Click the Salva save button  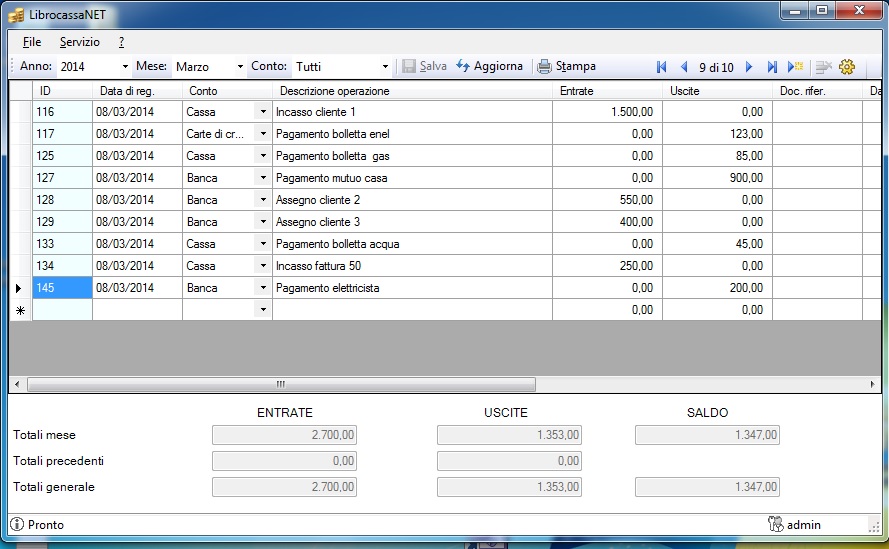pos(424,66)
